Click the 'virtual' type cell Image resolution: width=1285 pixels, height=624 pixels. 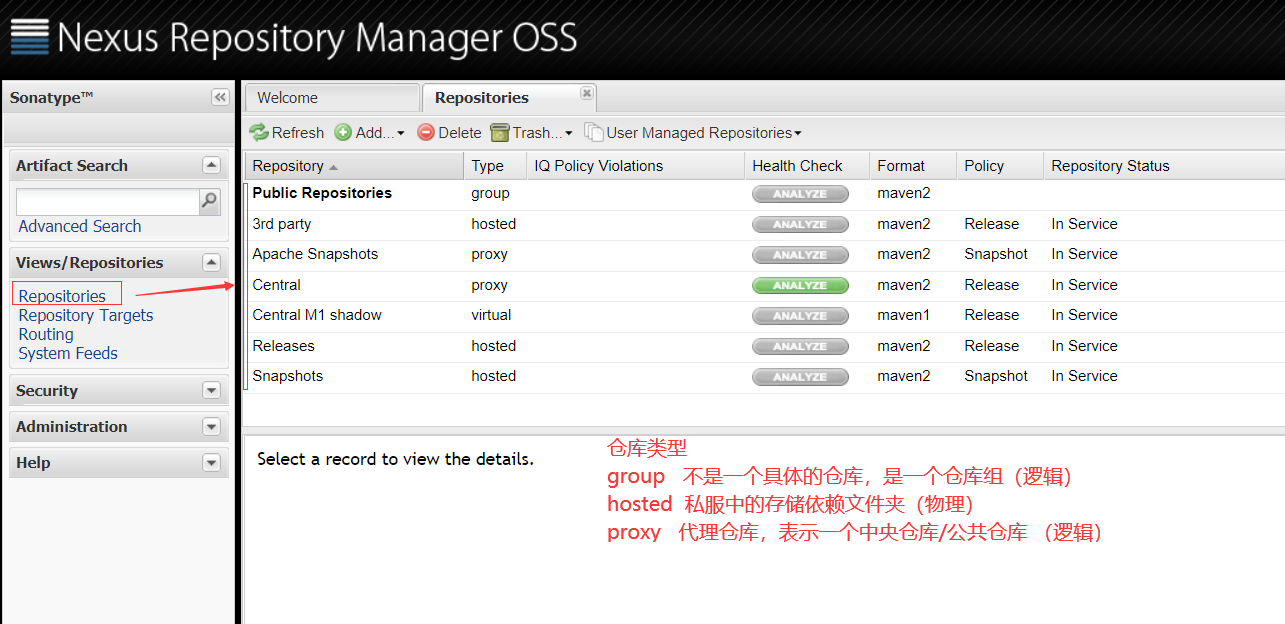coord(491,315)
